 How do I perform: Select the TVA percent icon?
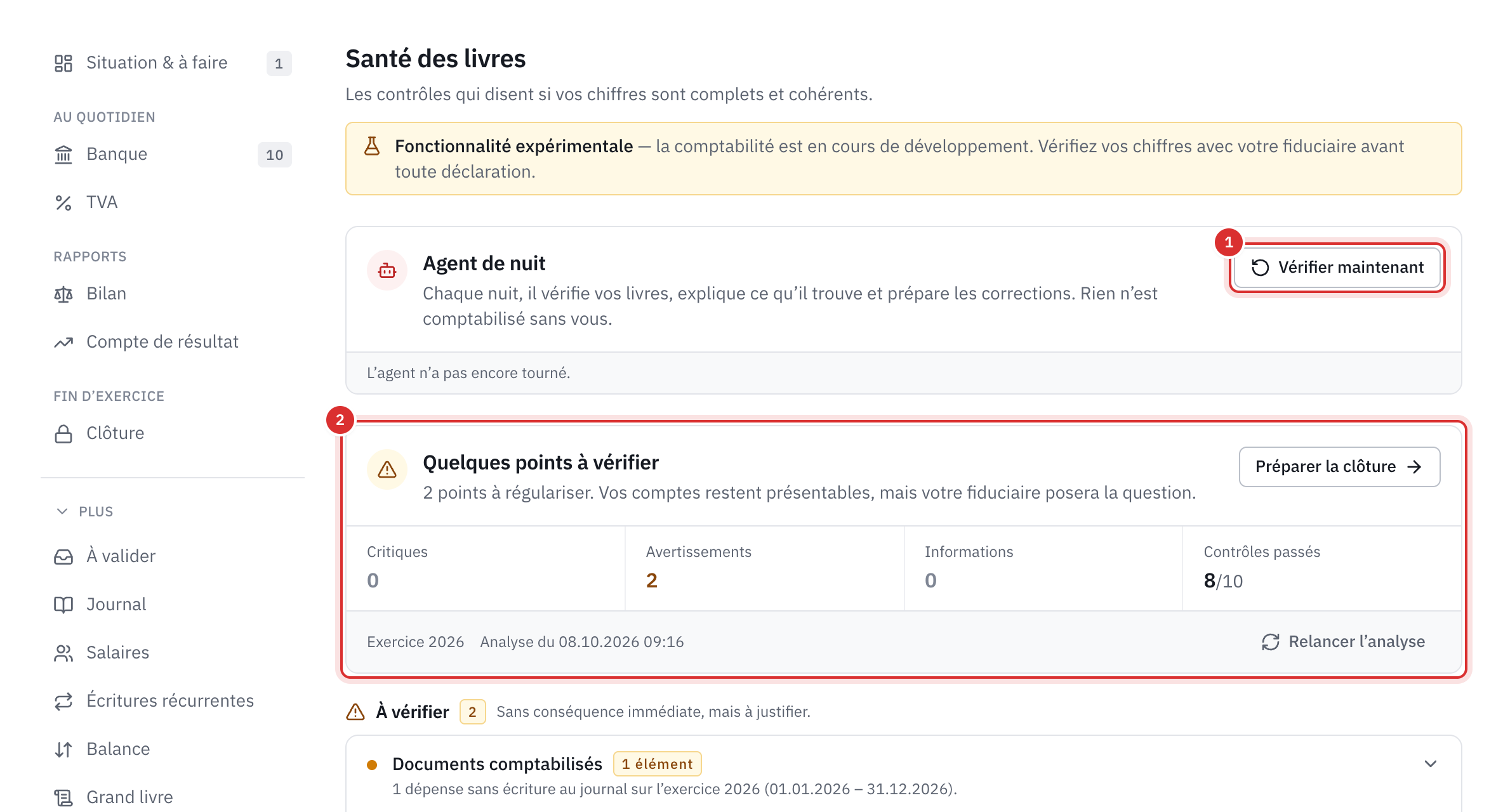(63, 202)
